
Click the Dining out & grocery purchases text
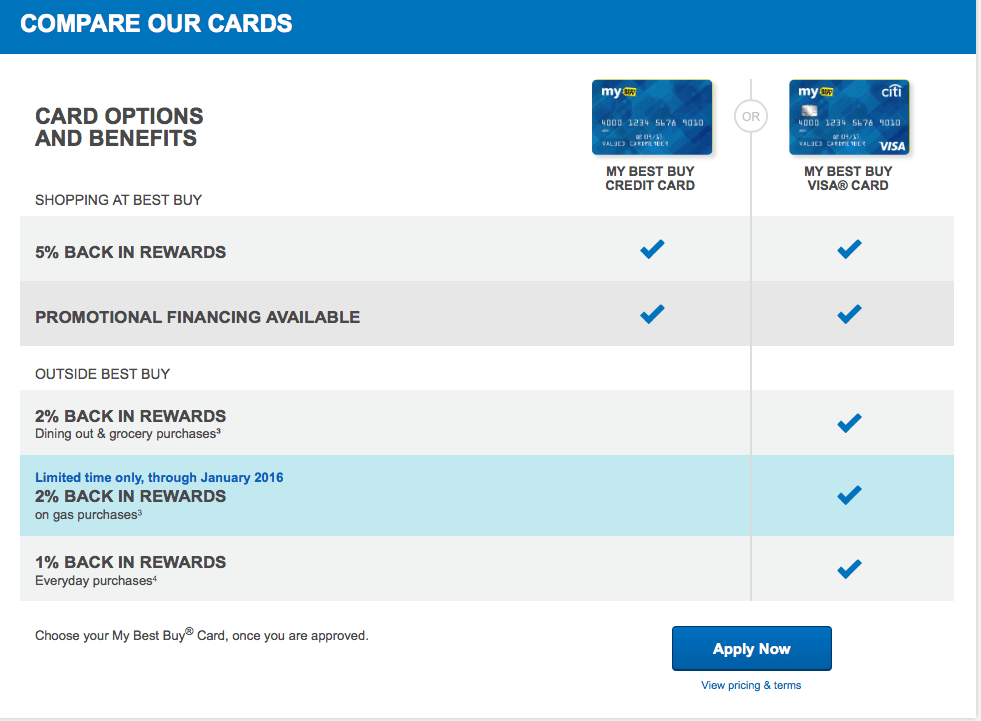(128, 434)
